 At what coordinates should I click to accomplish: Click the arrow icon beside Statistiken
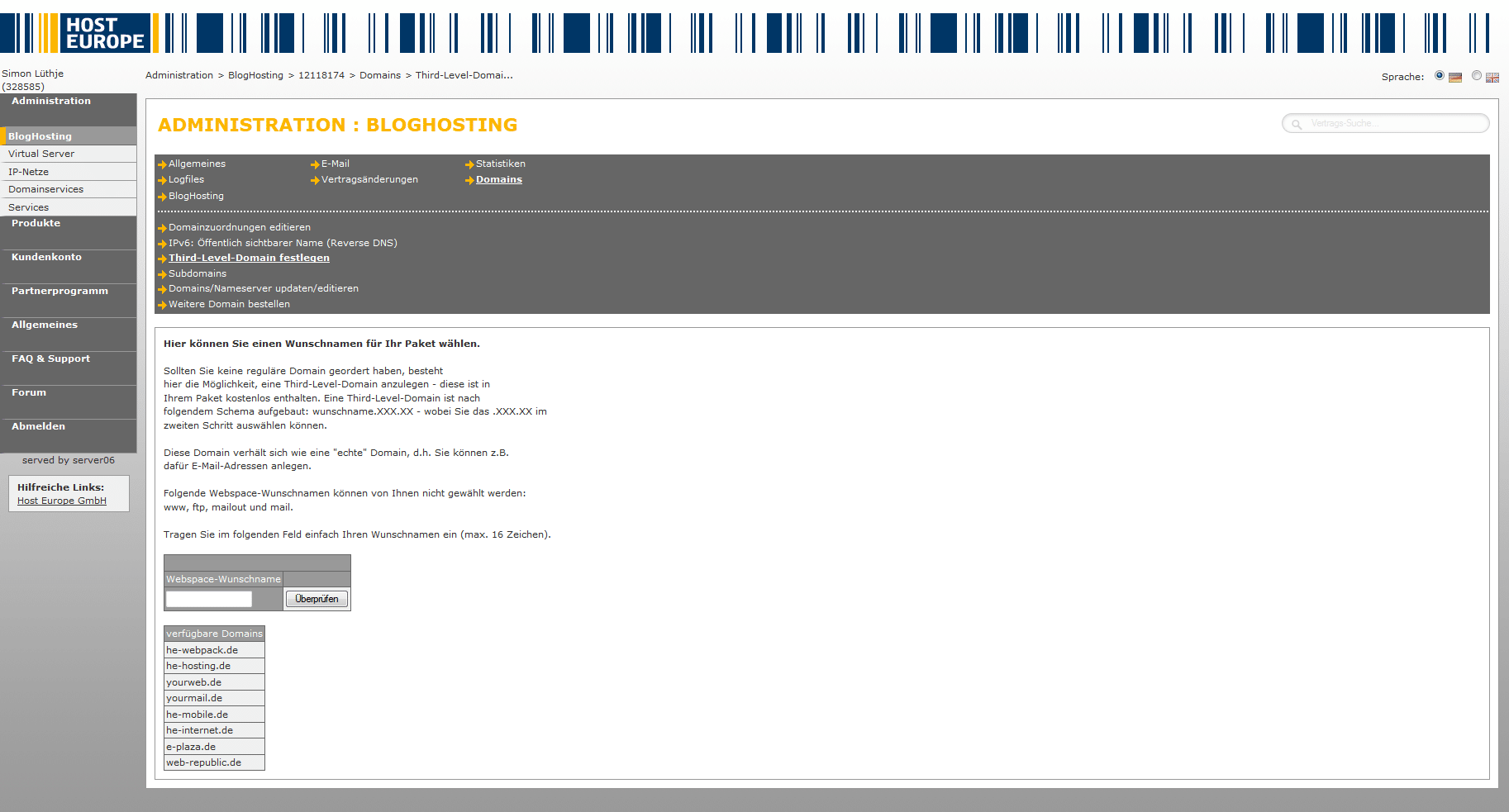point(469,164)
